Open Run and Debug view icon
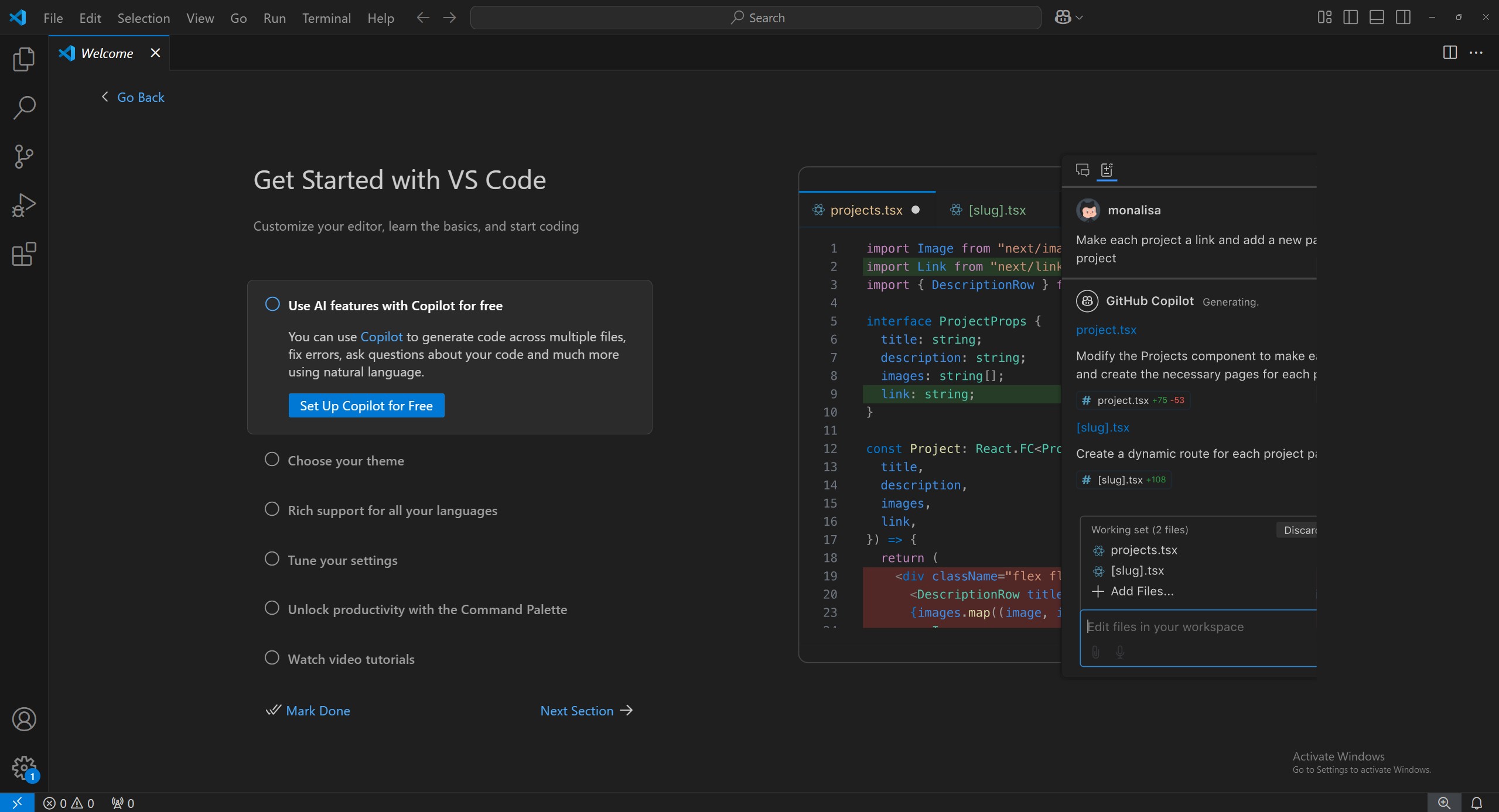This screenshot has width=1499, height=812. [x=23, y=205]
